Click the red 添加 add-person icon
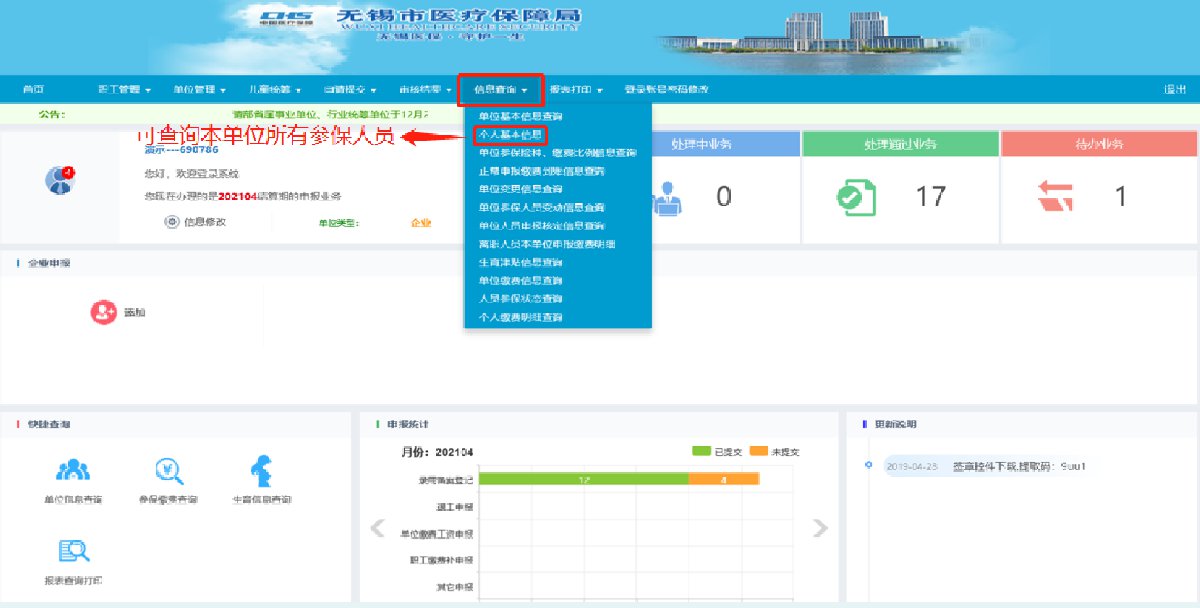This screenshot has height=608, width=1200. (104, 312)
